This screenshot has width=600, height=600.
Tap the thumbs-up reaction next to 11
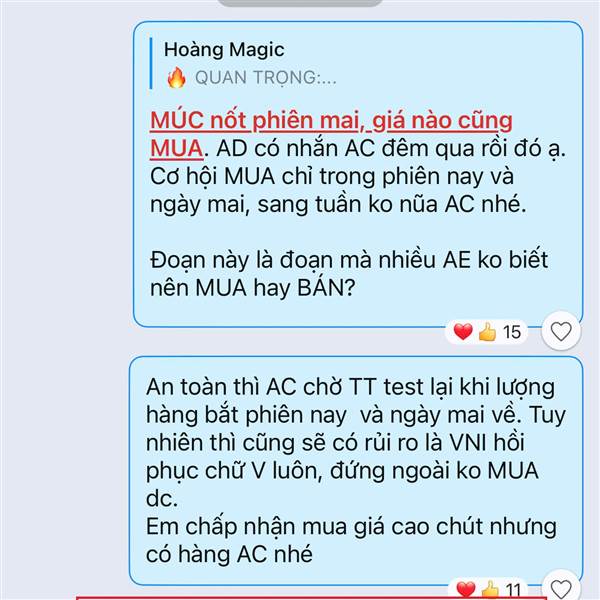coord(491,590)
